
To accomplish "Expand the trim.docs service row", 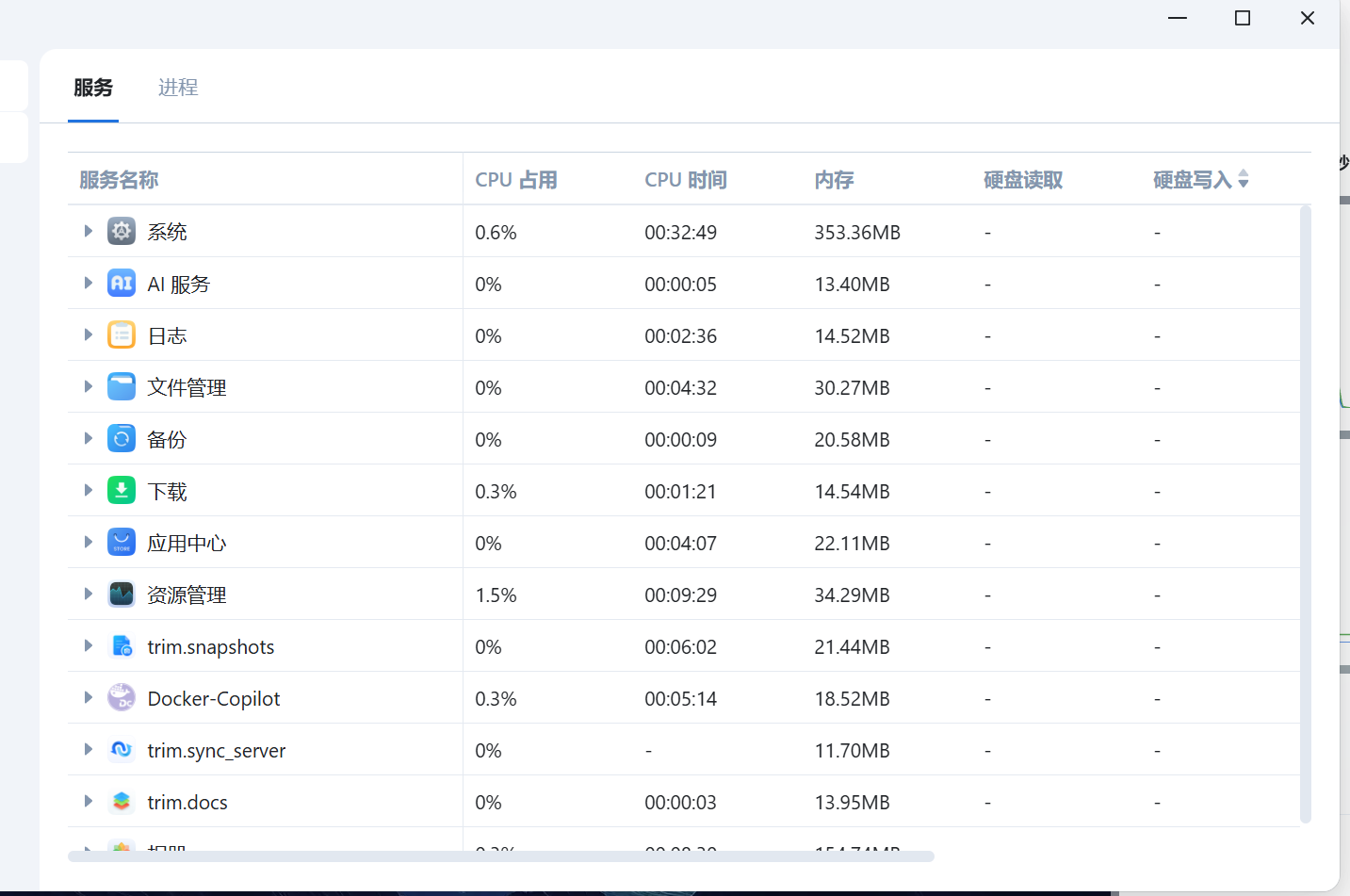I will [x=88, y=801].
